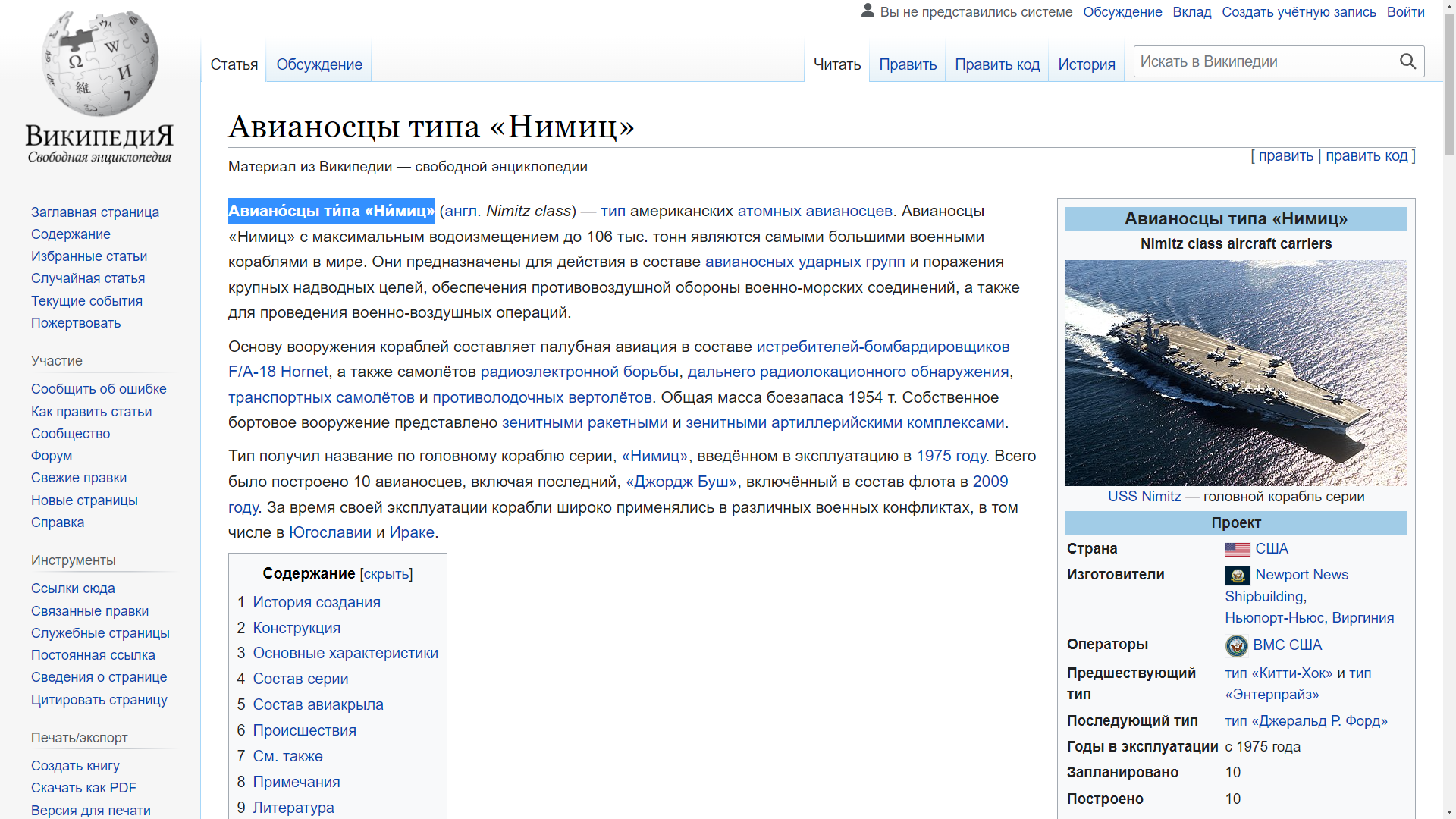Click 'Создать книгу' link
The image size is (1456, 819).
pyautogui.click(x=75, y=766)
